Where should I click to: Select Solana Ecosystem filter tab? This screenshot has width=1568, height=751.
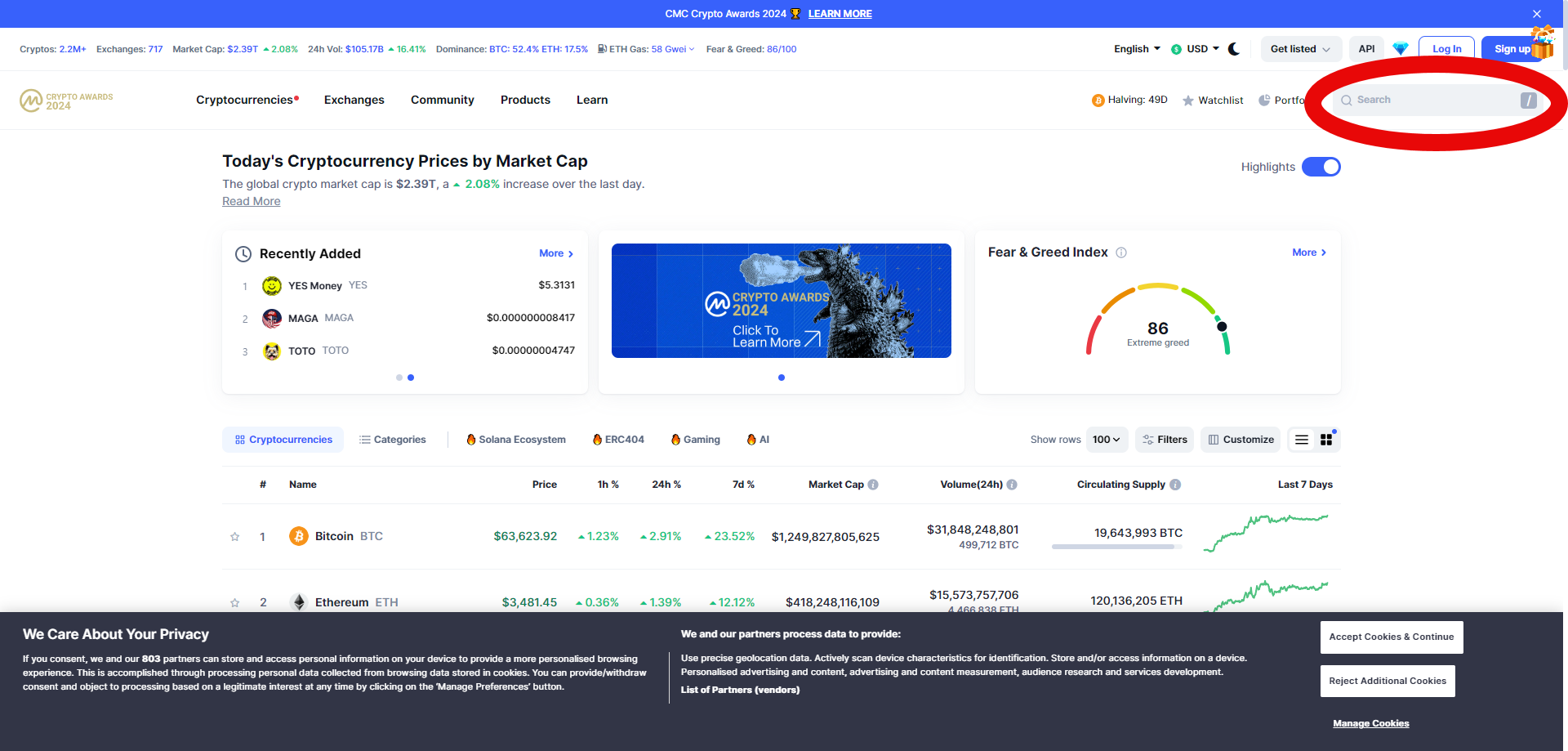tap(516, 440)
